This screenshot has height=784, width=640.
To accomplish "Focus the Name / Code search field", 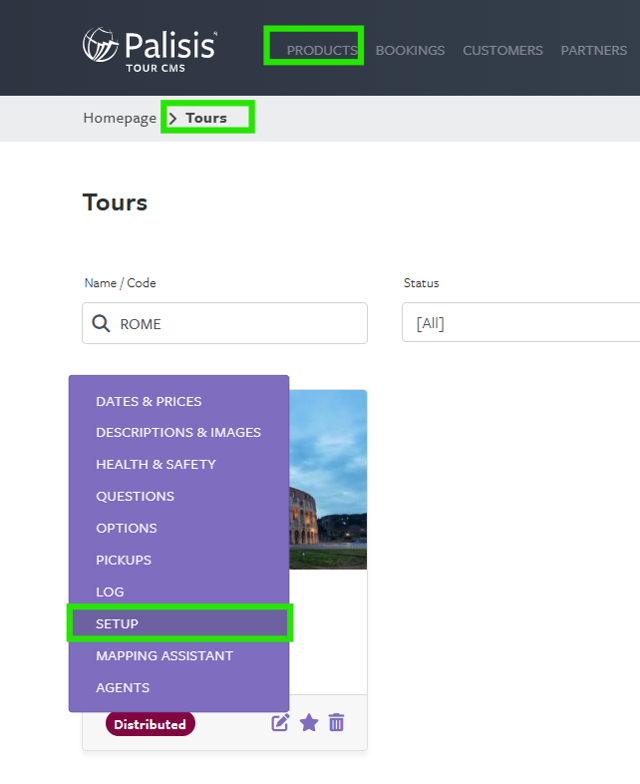I will 225,323.
